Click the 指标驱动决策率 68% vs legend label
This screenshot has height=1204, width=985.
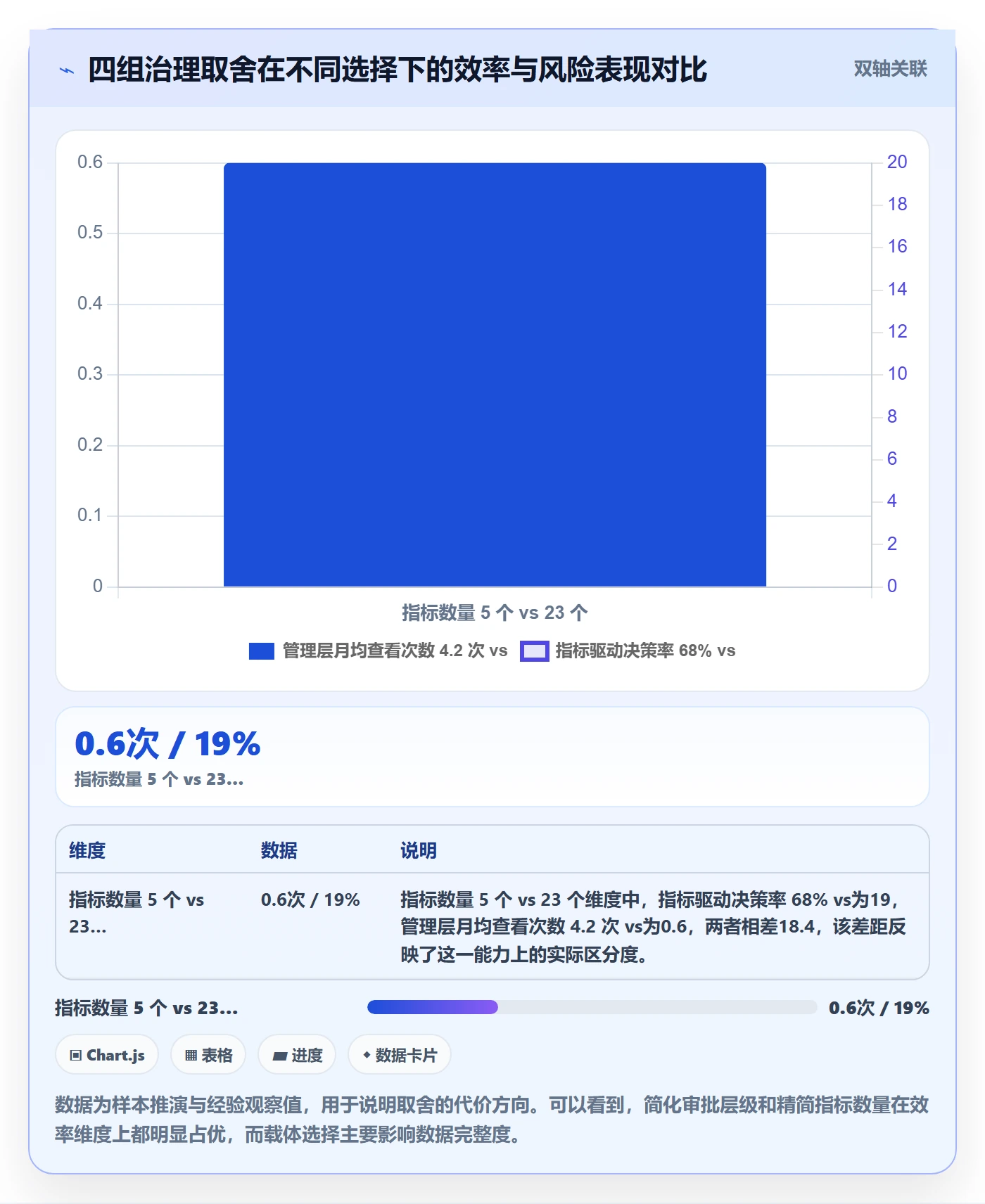pos(645,651)
